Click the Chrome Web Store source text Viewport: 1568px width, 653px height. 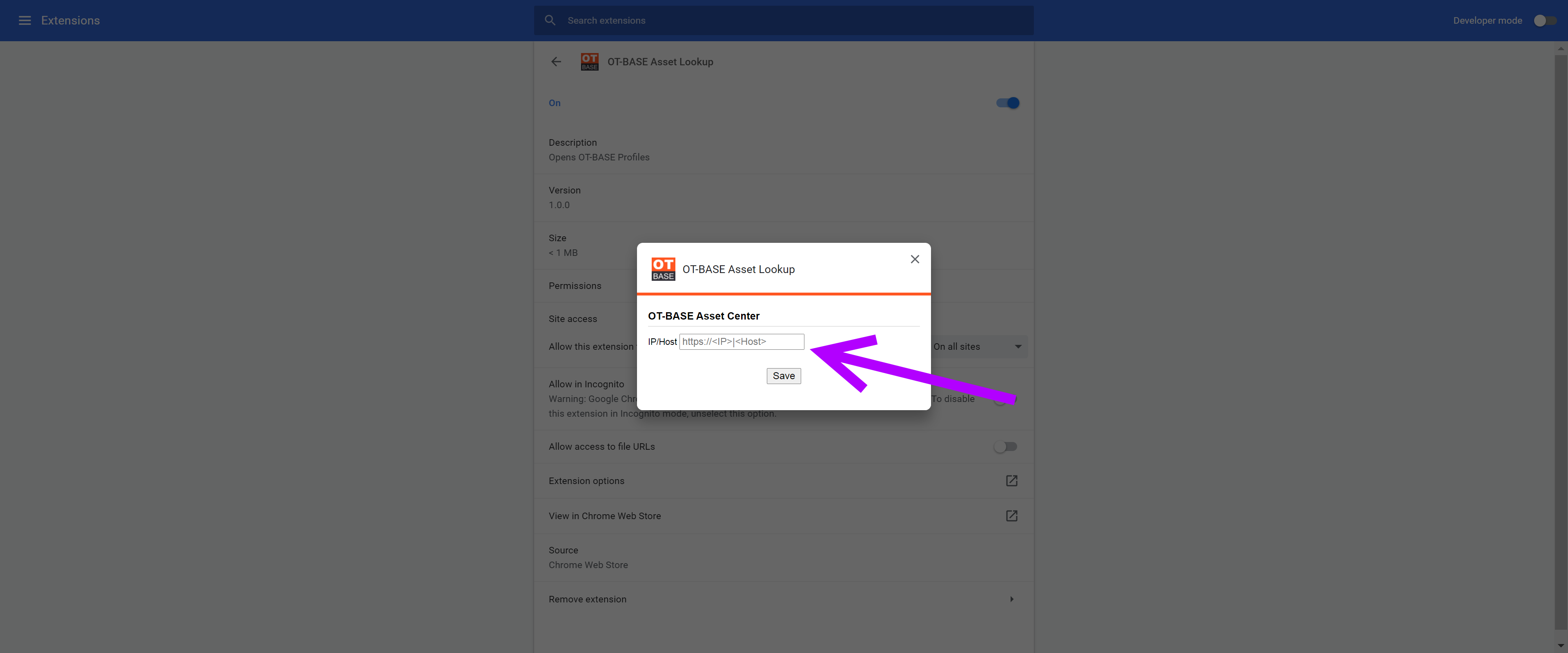coord(588,565)
